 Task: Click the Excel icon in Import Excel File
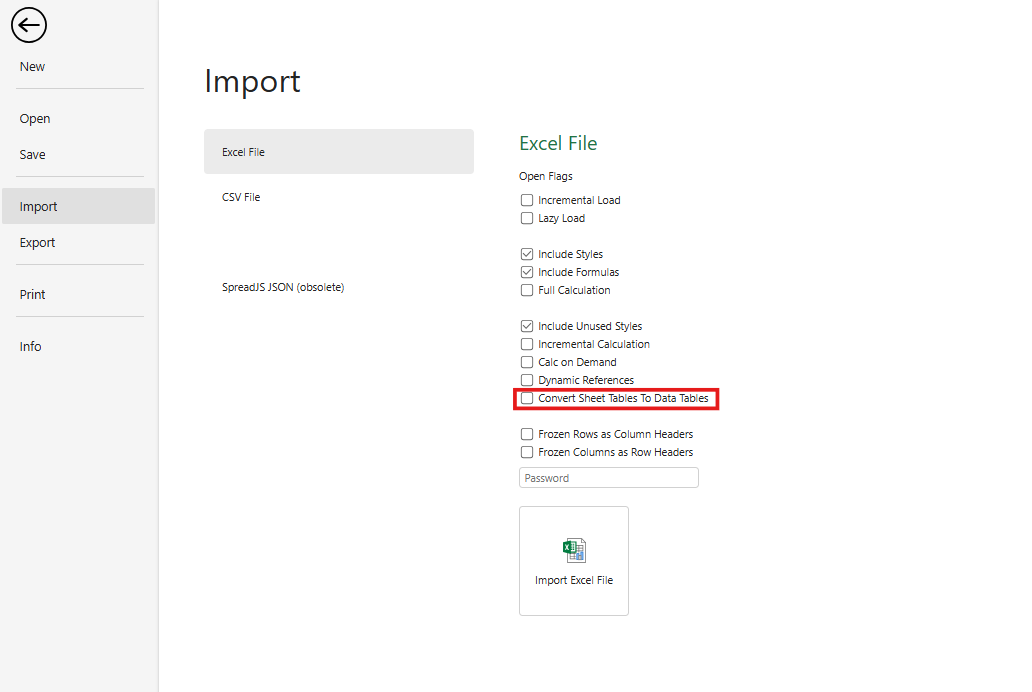click(x=574, y=550)
